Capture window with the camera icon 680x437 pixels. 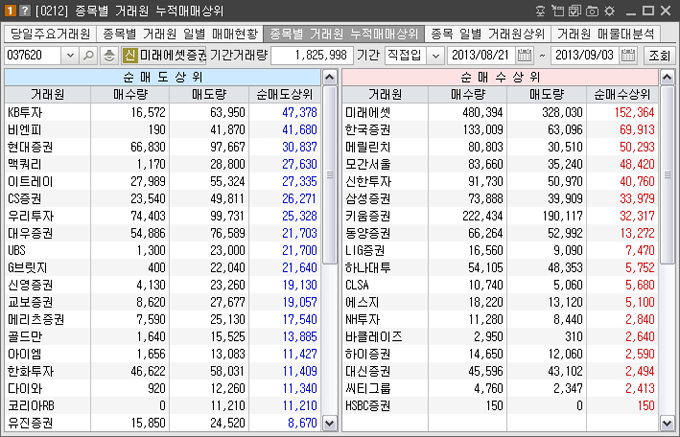(592, 11)
